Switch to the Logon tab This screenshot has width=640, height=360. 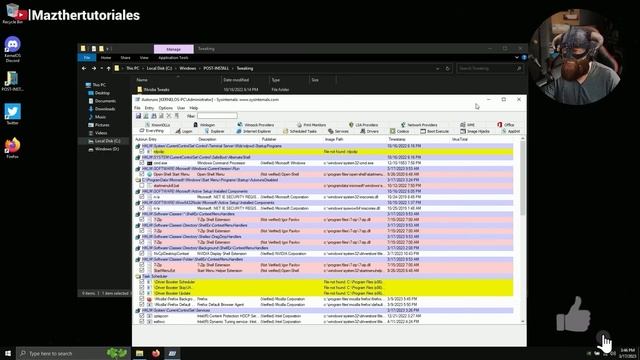click(184, 131)
